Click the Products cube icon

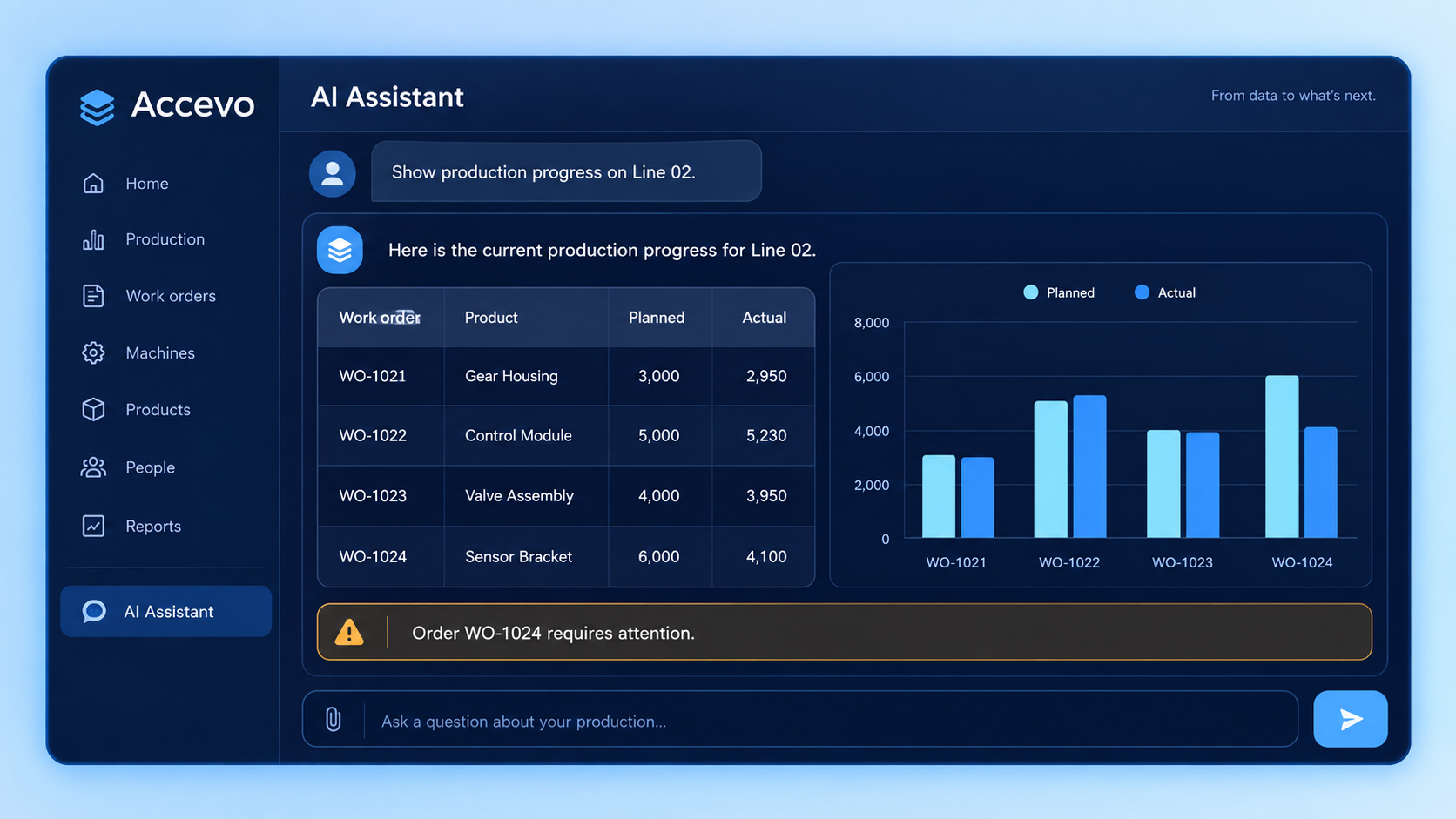coord(93,409)
